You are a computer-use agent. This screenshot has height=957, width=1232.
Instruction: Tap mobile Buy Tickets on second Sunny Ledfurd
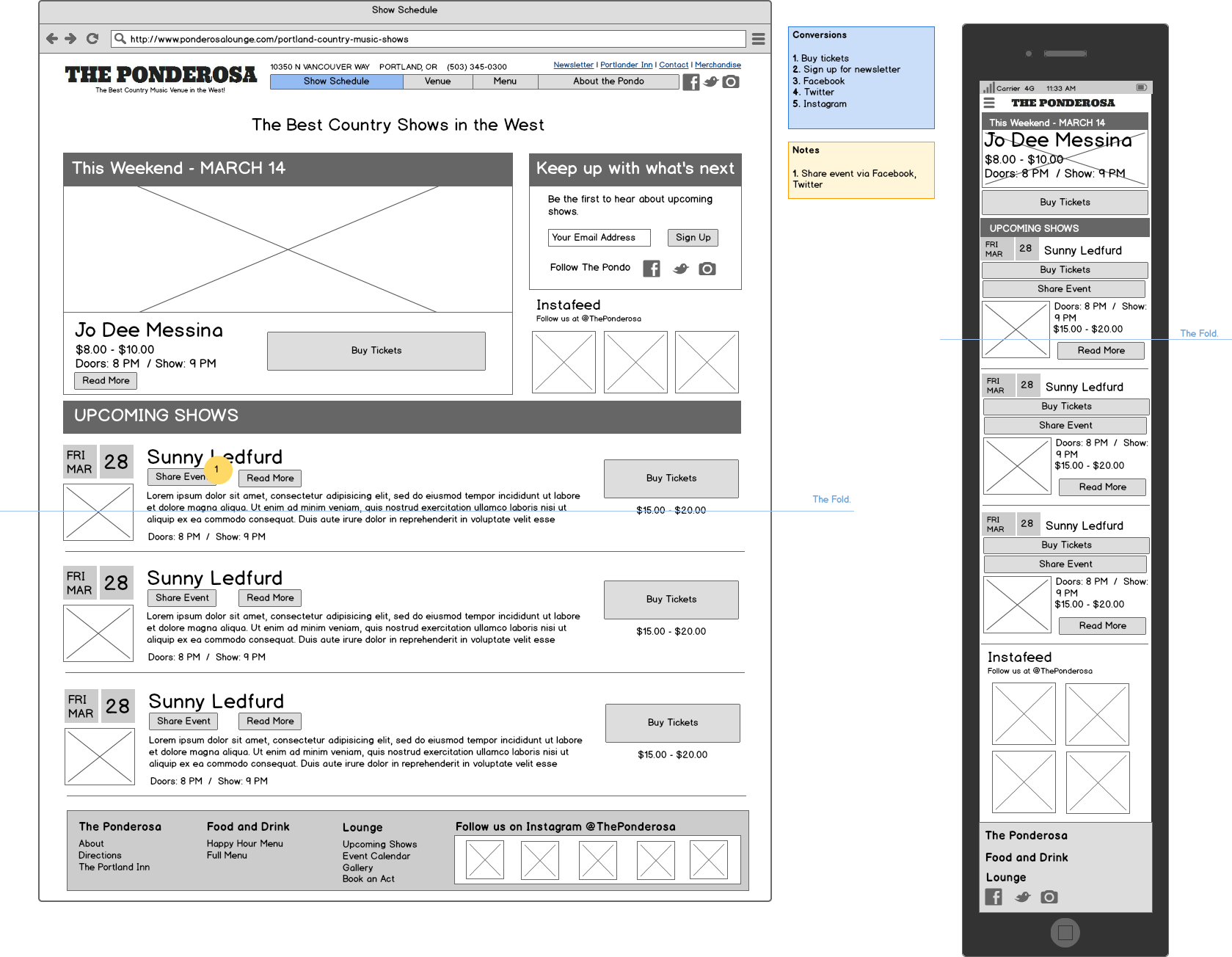click(x=1066, y=407)
